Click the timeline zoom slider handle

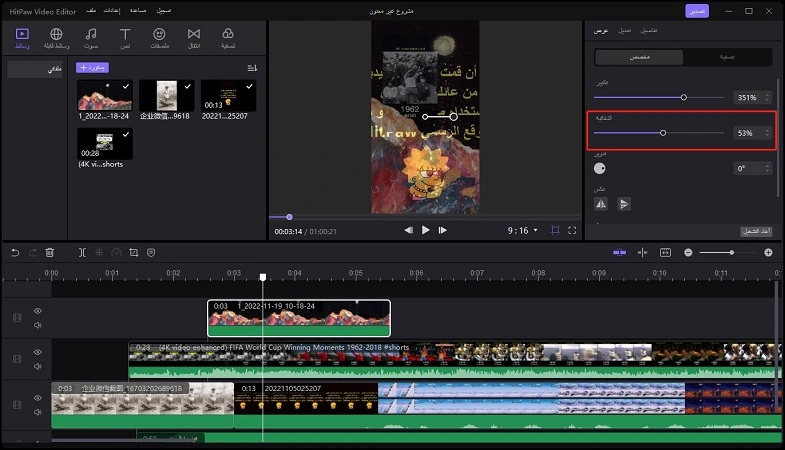[x=731, y=253]
